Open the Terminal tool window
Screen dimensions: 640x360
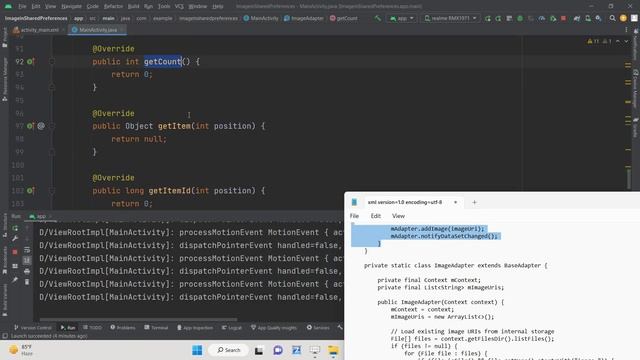tap(156, 327)
